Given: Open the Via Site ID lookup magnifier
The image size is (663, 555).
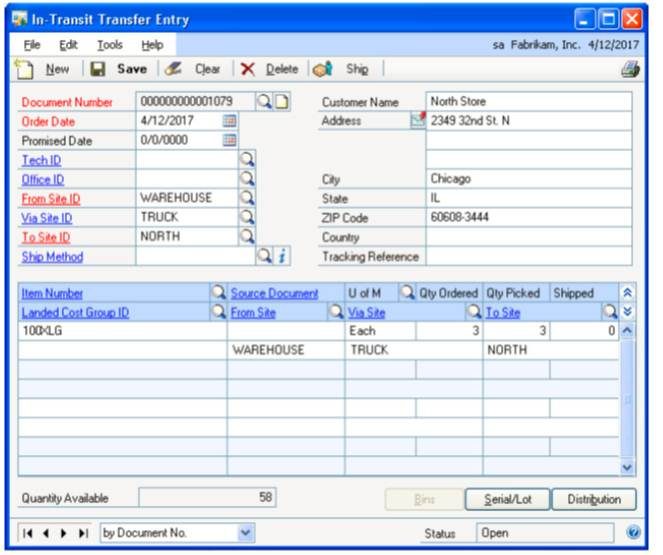Looking at the screenshot, I should pyautogui.click(x=247, y=217).
